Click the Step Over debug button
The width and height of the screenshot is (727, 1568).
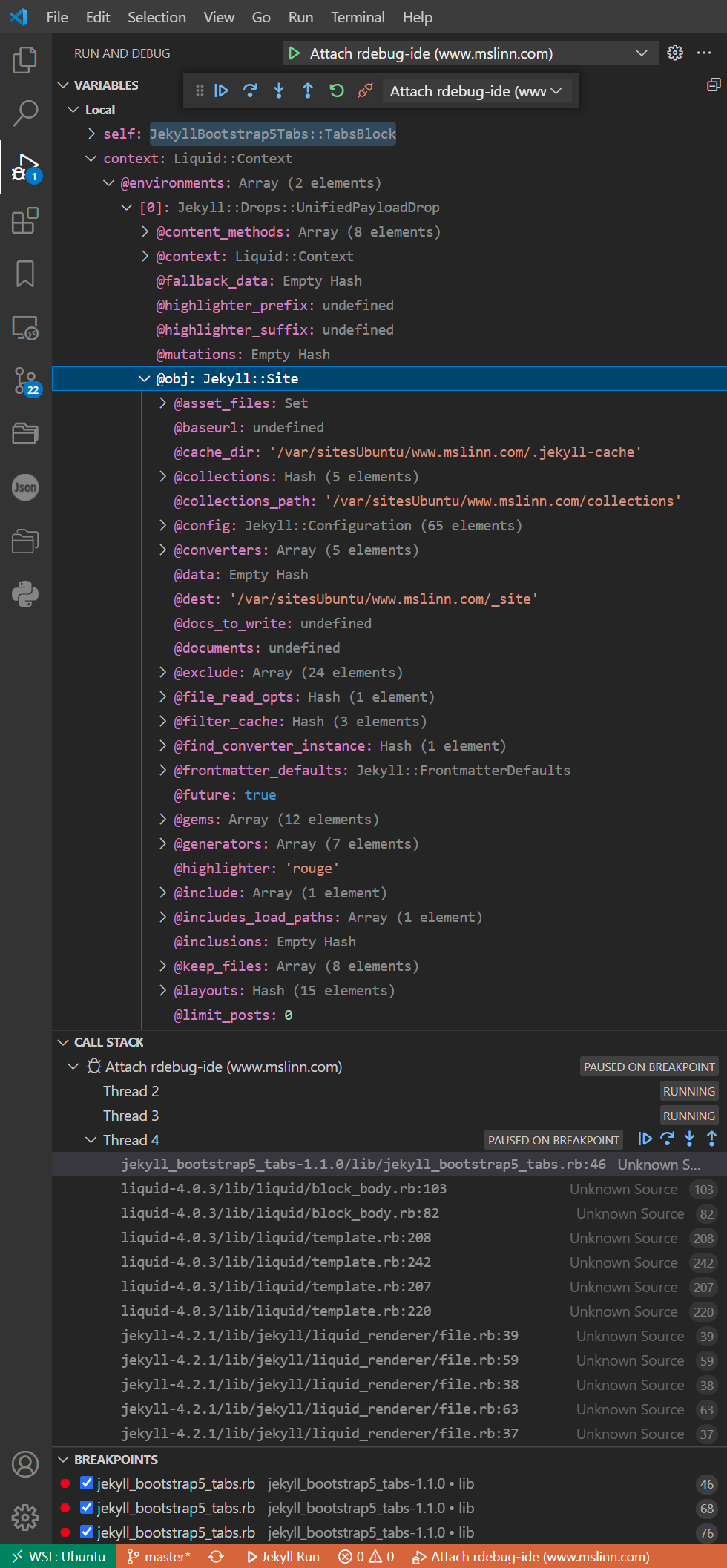(250, 90)
